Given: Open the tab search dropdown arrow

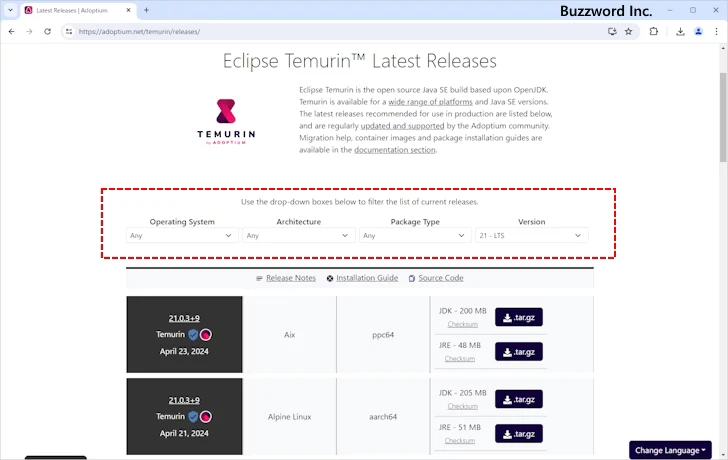Looking at the screenshot, I should click(10, 10).
